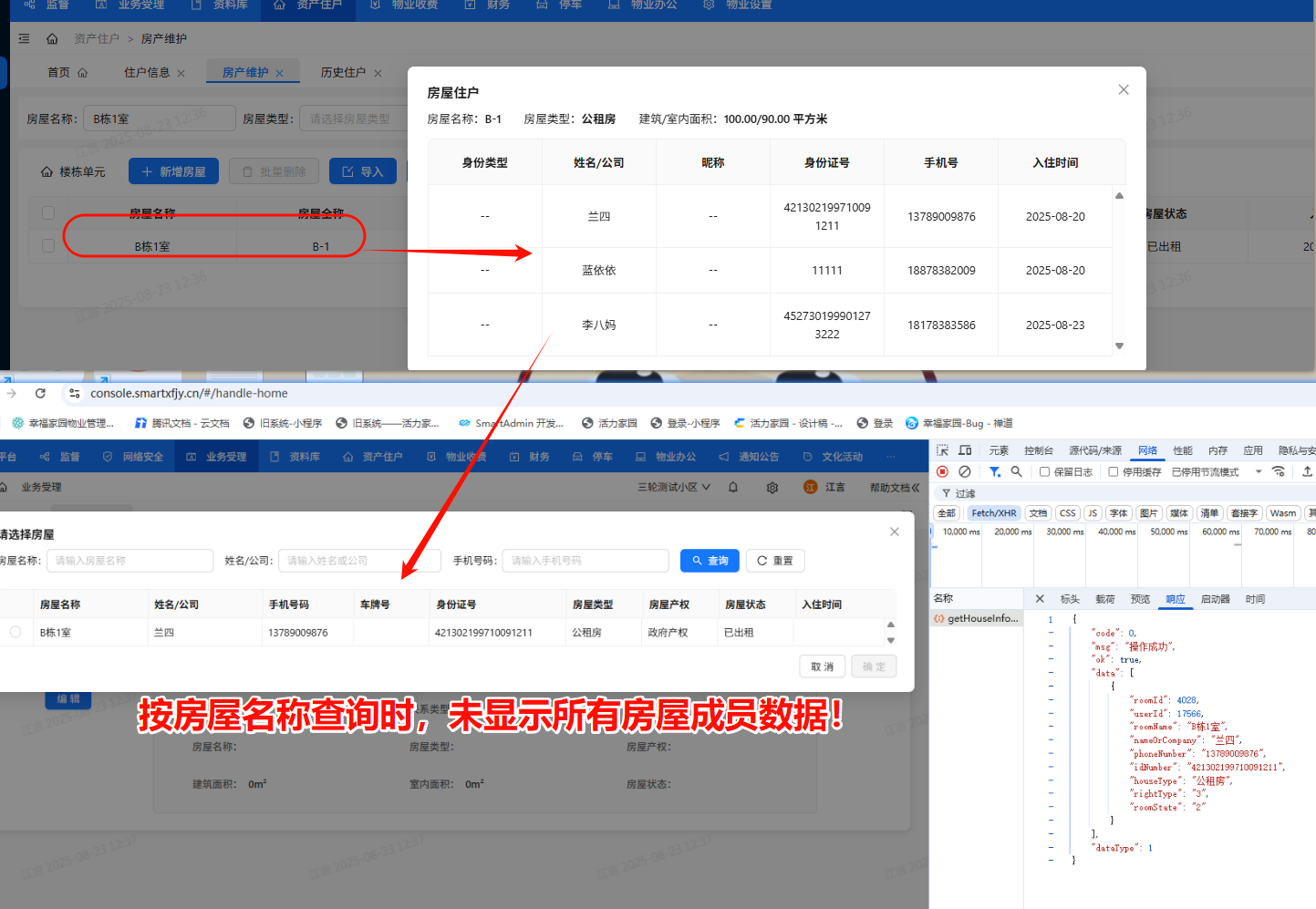1316x909 pixels.
Task: Toggle device toolbar icon in DevTools
Action: 965,450
